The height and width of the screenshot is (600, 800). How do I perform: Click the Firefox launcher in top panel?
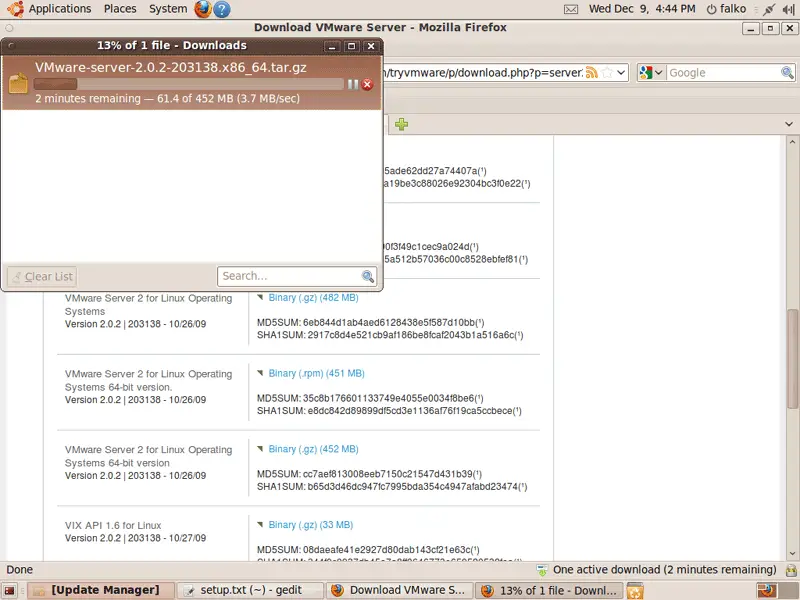(203, 9)
